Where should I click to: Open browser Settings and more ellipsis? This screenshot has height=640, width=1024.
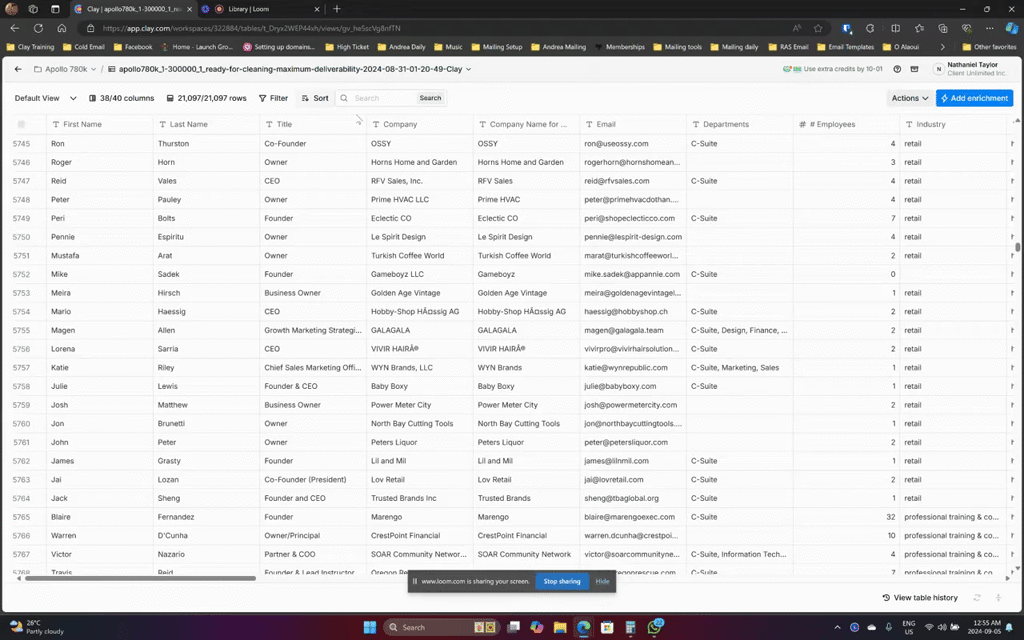pyautogui.click(x=989, y=28)
